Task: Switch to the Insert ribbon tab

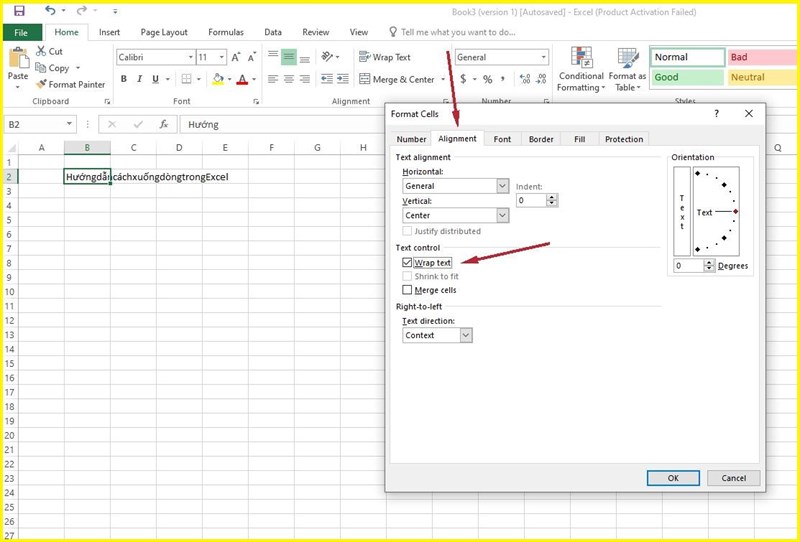Action: pos(109,32)
